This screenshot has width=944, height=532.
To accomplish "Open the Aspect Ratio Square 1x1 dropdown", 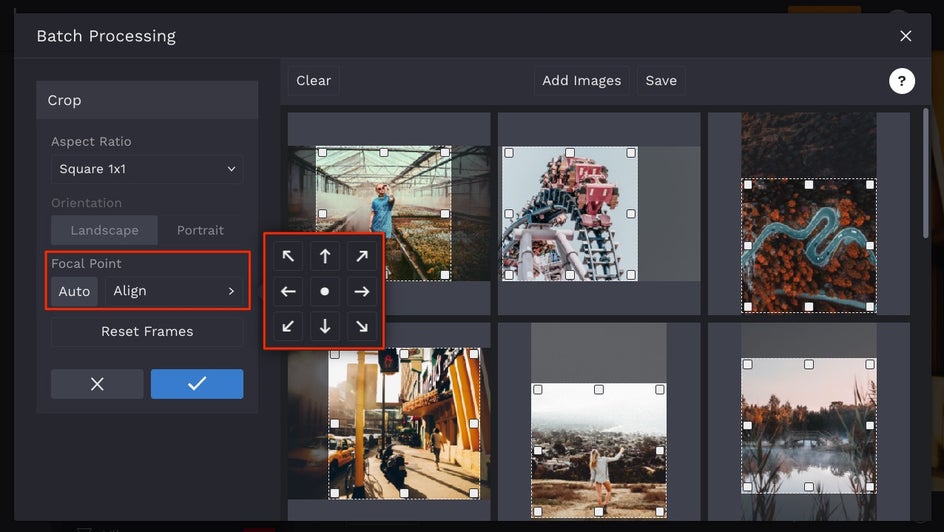I will pyautogui.click(x=147, y=169).
